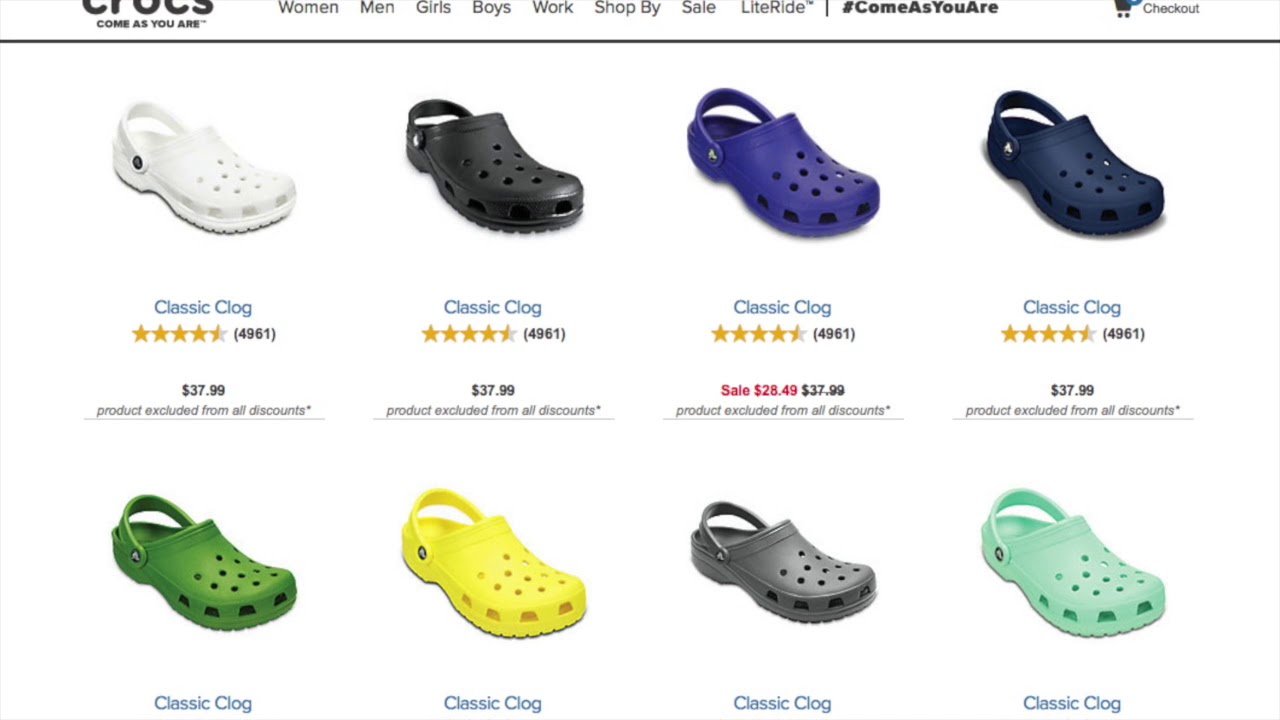
Task: Click the Crocs logo
Action: (x=148, y=12)
